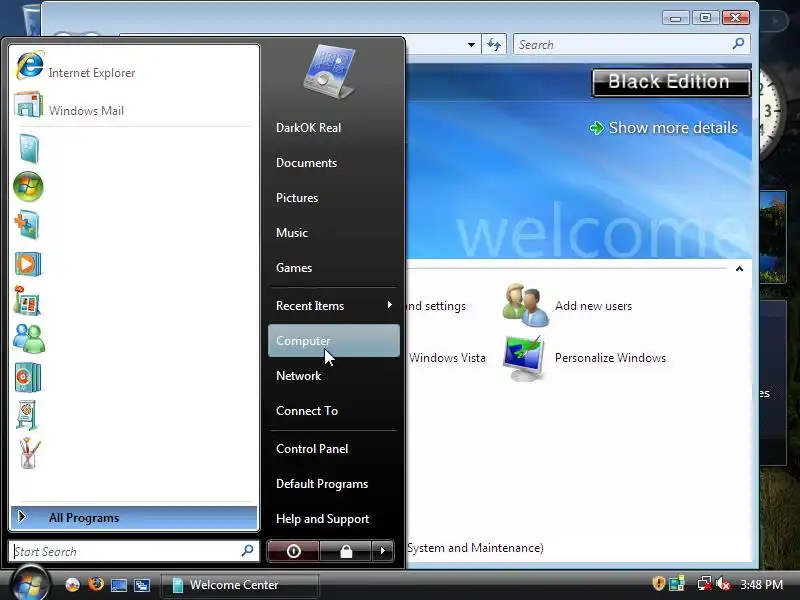Launch Internet Explorer from Start menu
800x600 pixels.
134,68
